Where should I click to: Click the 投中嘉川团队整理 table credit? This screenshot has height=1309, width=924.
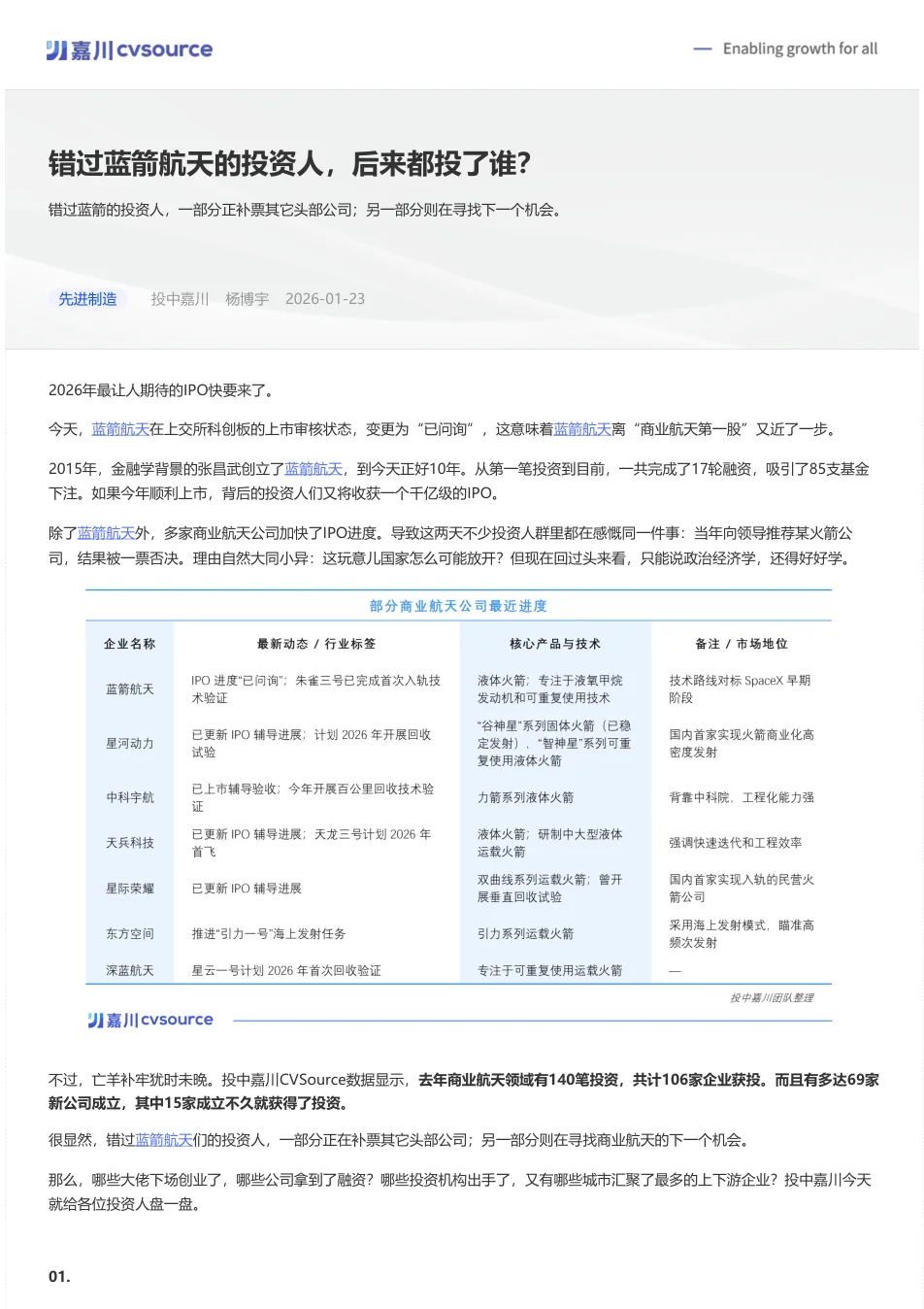coord(772,998)
